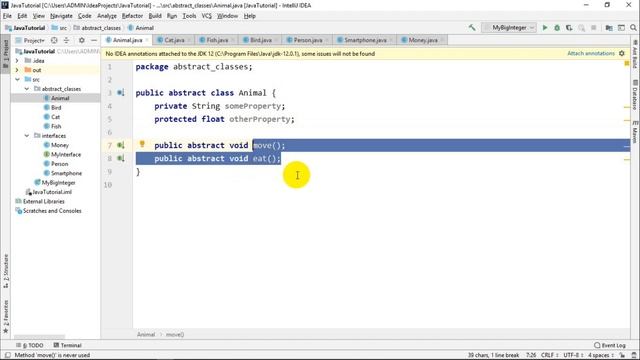
Task: Expand the out folder arrow
Action: click(x=17, y=70)
